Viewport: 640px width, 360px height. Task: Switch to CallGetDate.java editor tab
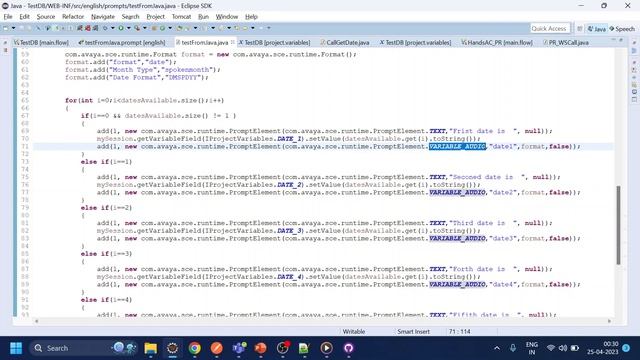click(x=345, y=42)
